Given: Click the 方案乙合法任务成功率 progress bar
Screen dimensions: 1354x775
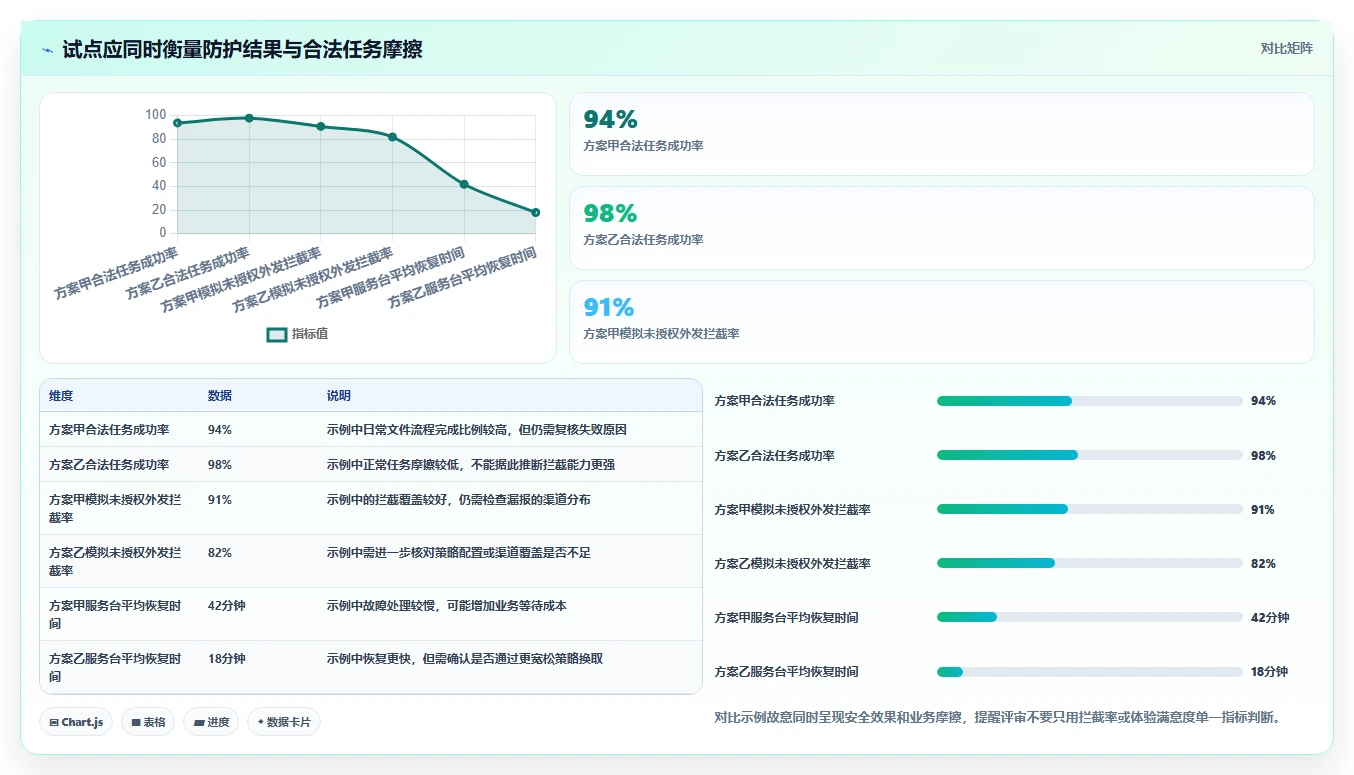Looking at the screenshot, I should 1089,455.
